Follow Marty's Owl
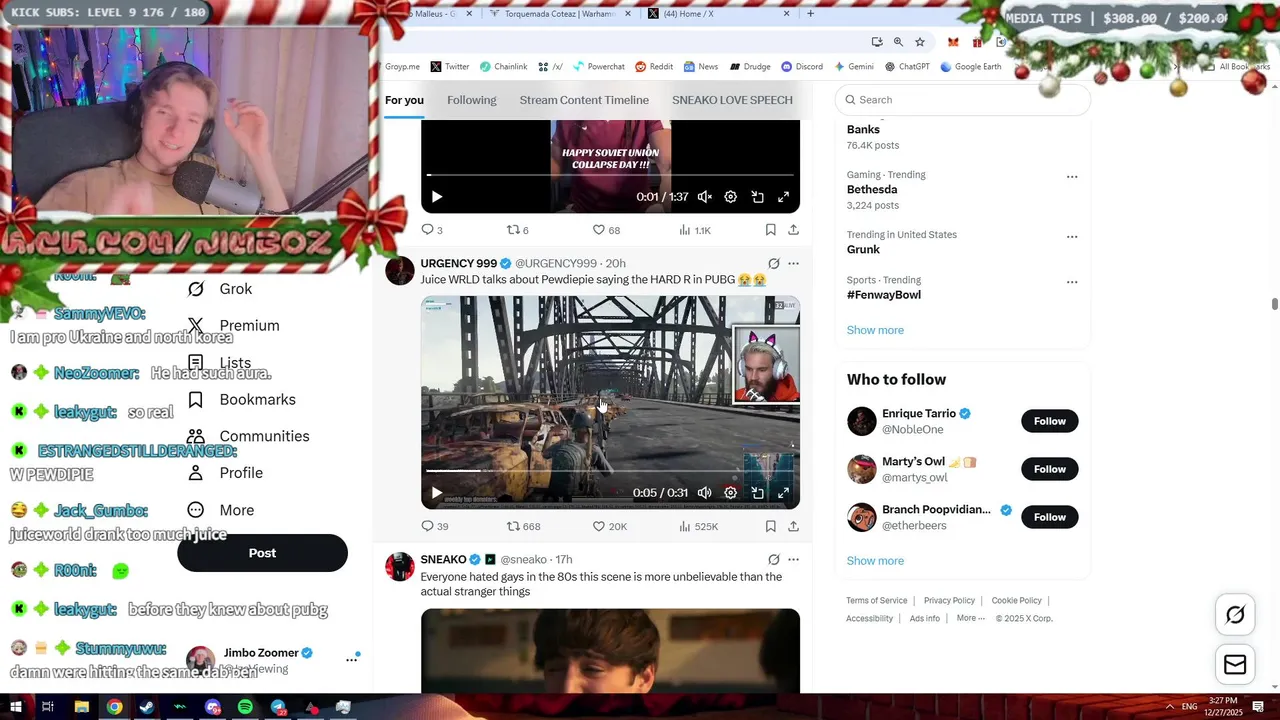This screenshot has width=1280, height=720. click(x=1049, y=469)
